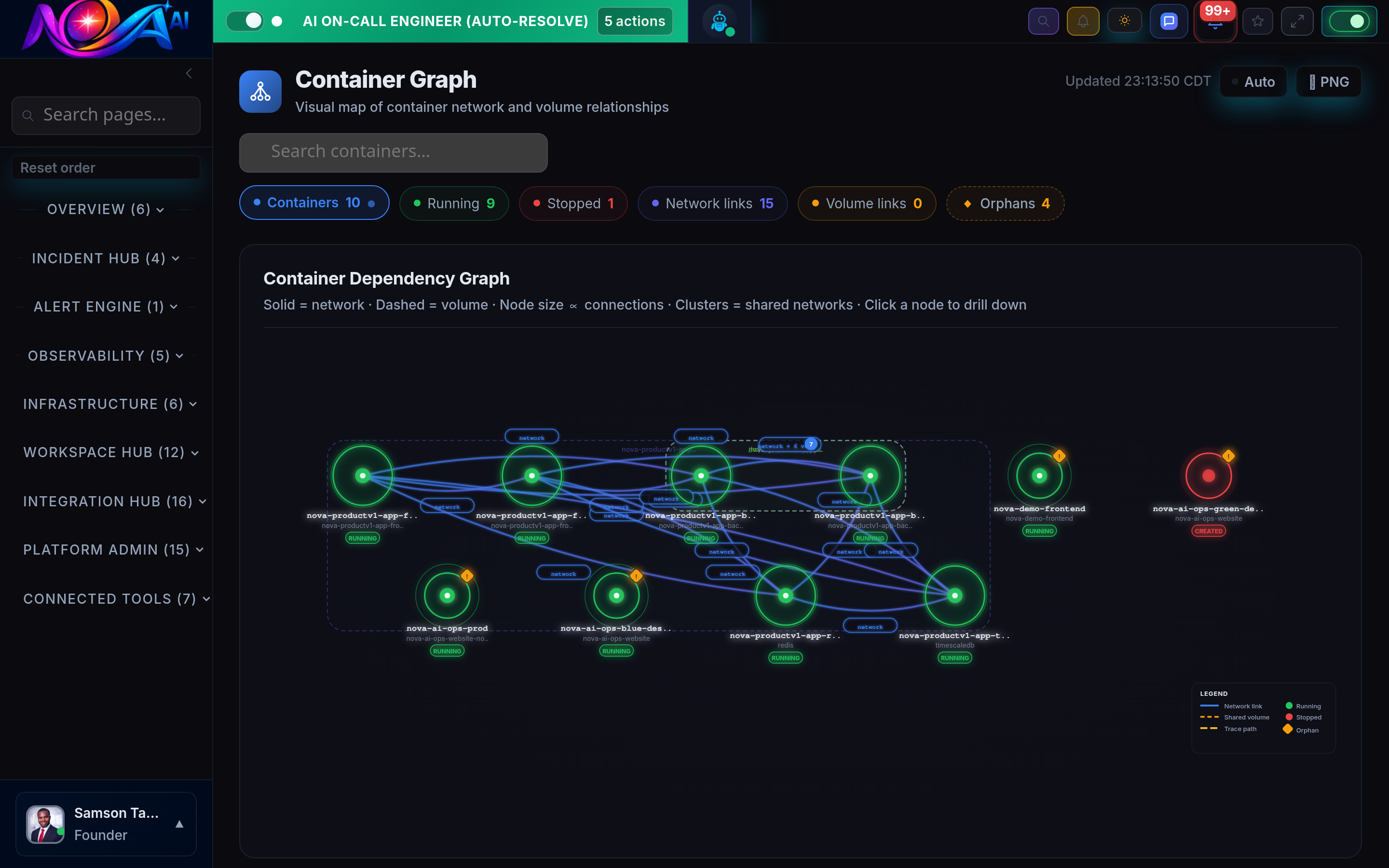Image resolution: width=1389 pixels, height=868 pixels.
Task: Collapse the sidebar with the chevron
Action: tap(189, 73)
